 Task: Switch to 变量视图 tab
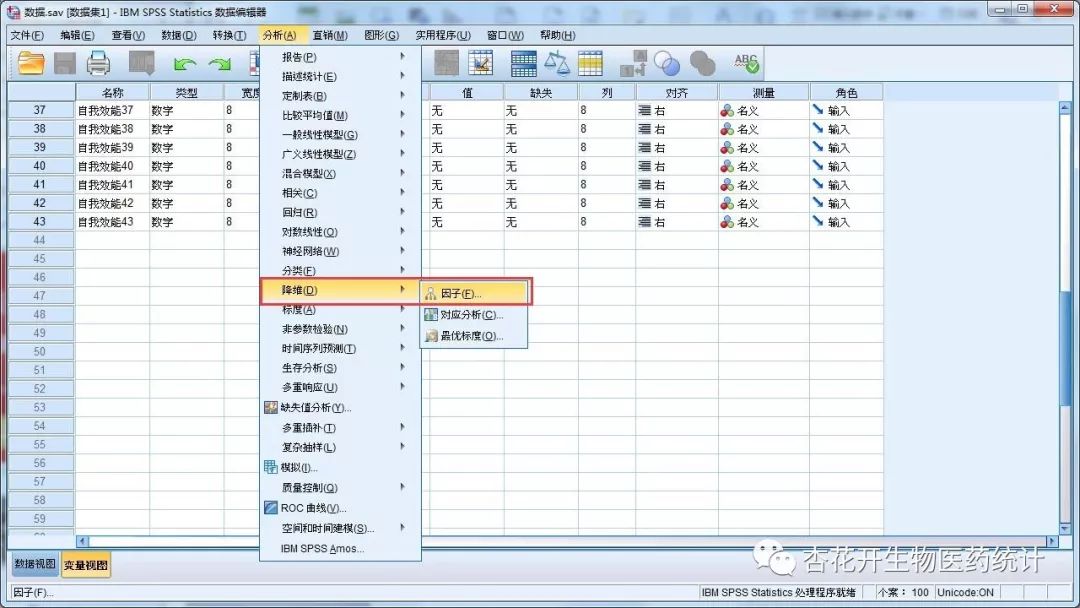87,564
